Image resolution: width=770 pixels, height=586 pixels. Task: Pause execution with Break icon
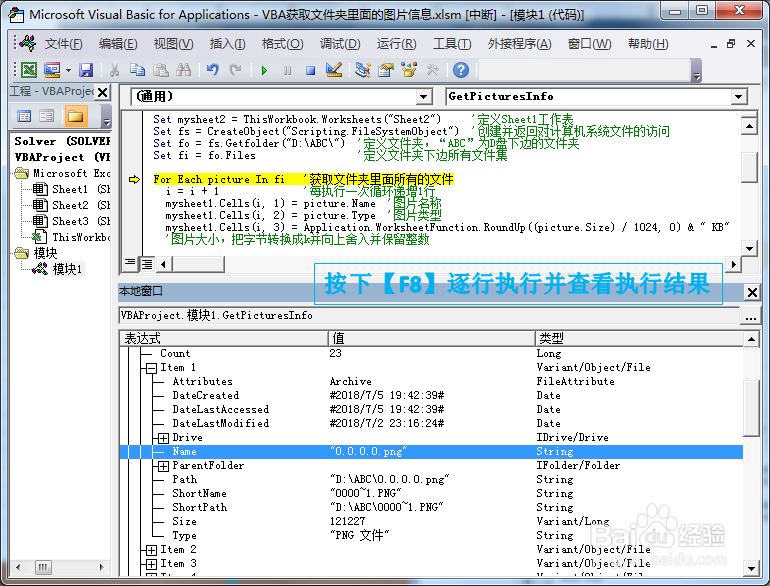pos(287,70)
